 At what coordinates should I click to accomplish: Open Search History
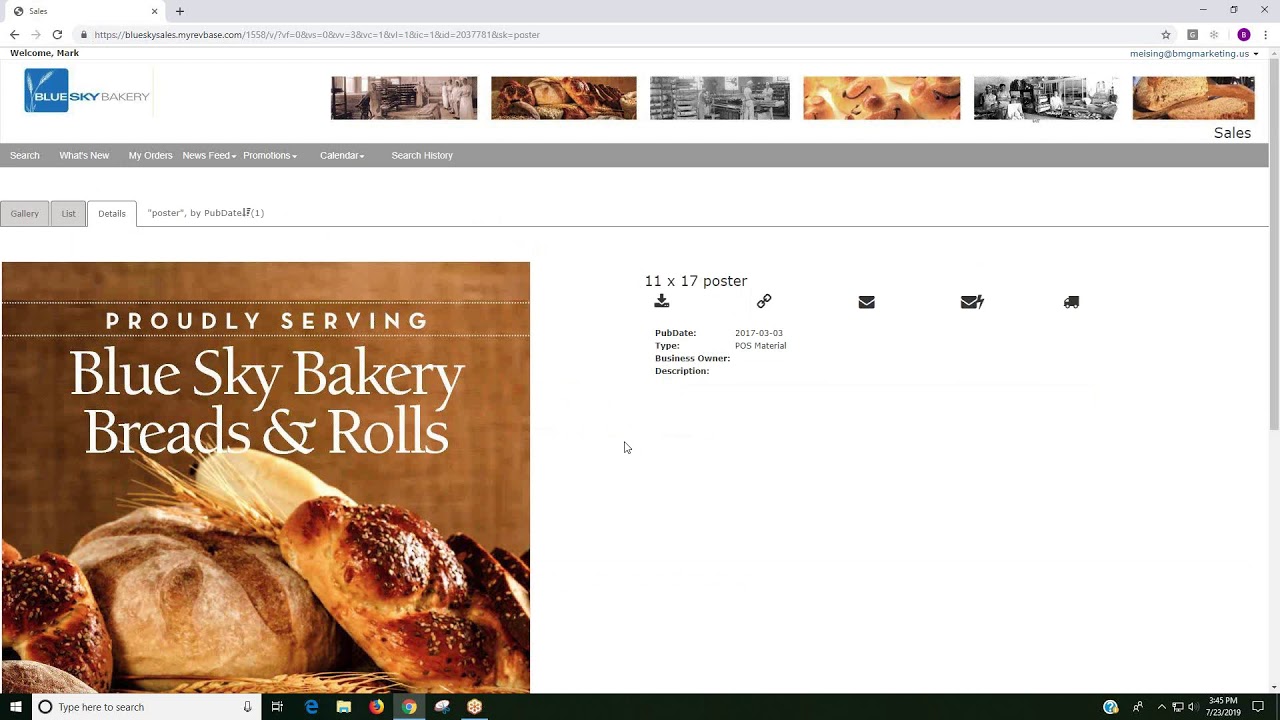coord(422,155)
